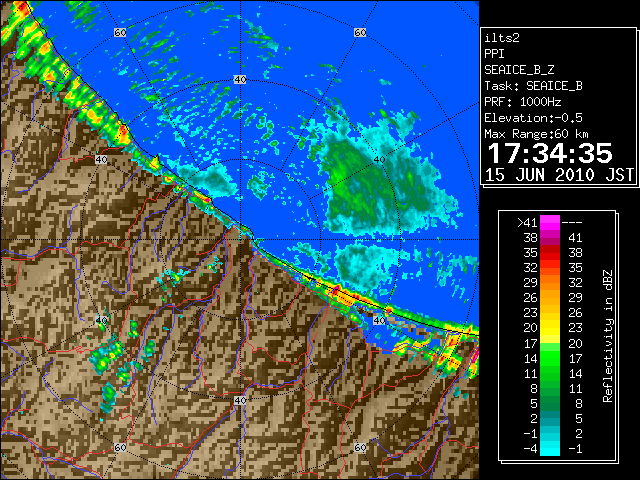Pick the bright green 14–17 dBZ band
The image size is (640, 480).
click(x=550, y=358)
